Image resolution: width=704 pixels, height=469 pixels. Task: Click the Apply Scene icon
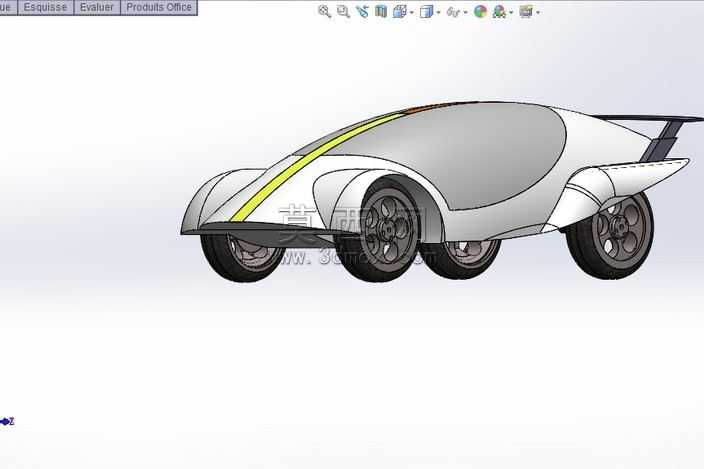(x=499, y=12)
